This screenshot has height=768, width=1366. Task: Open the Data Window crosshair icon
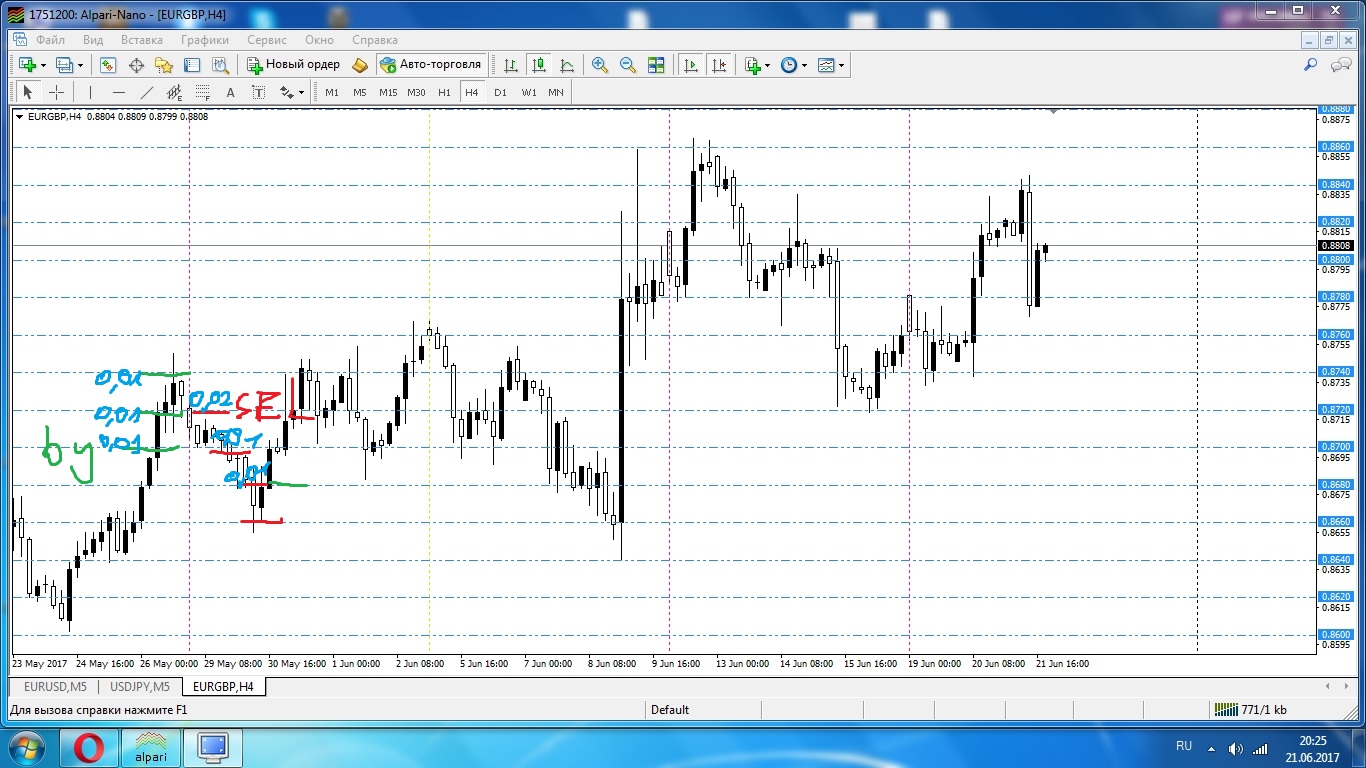[136, 65]
